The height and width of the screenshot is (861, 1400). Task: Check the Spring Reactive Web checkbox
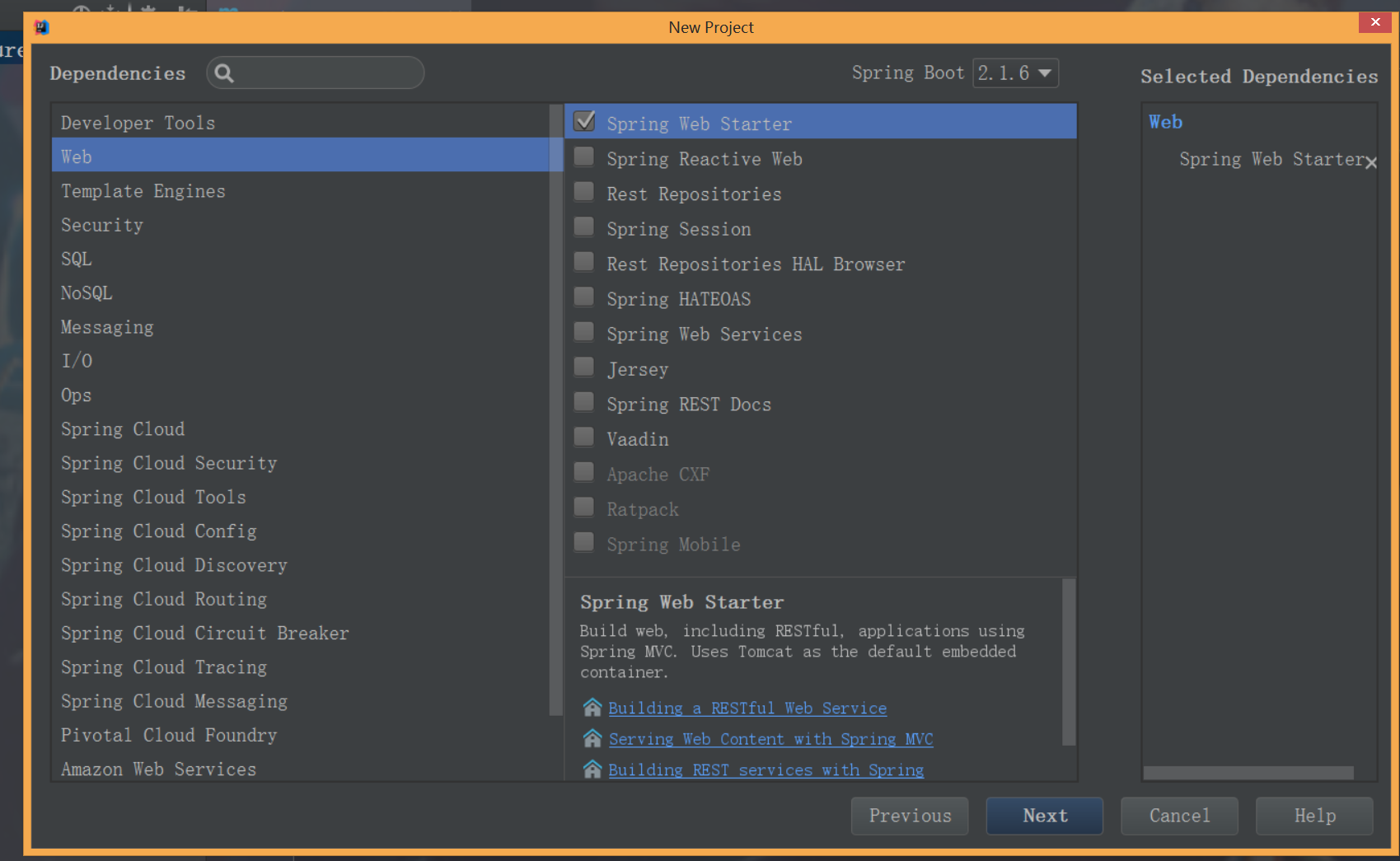tap(584, 157)
